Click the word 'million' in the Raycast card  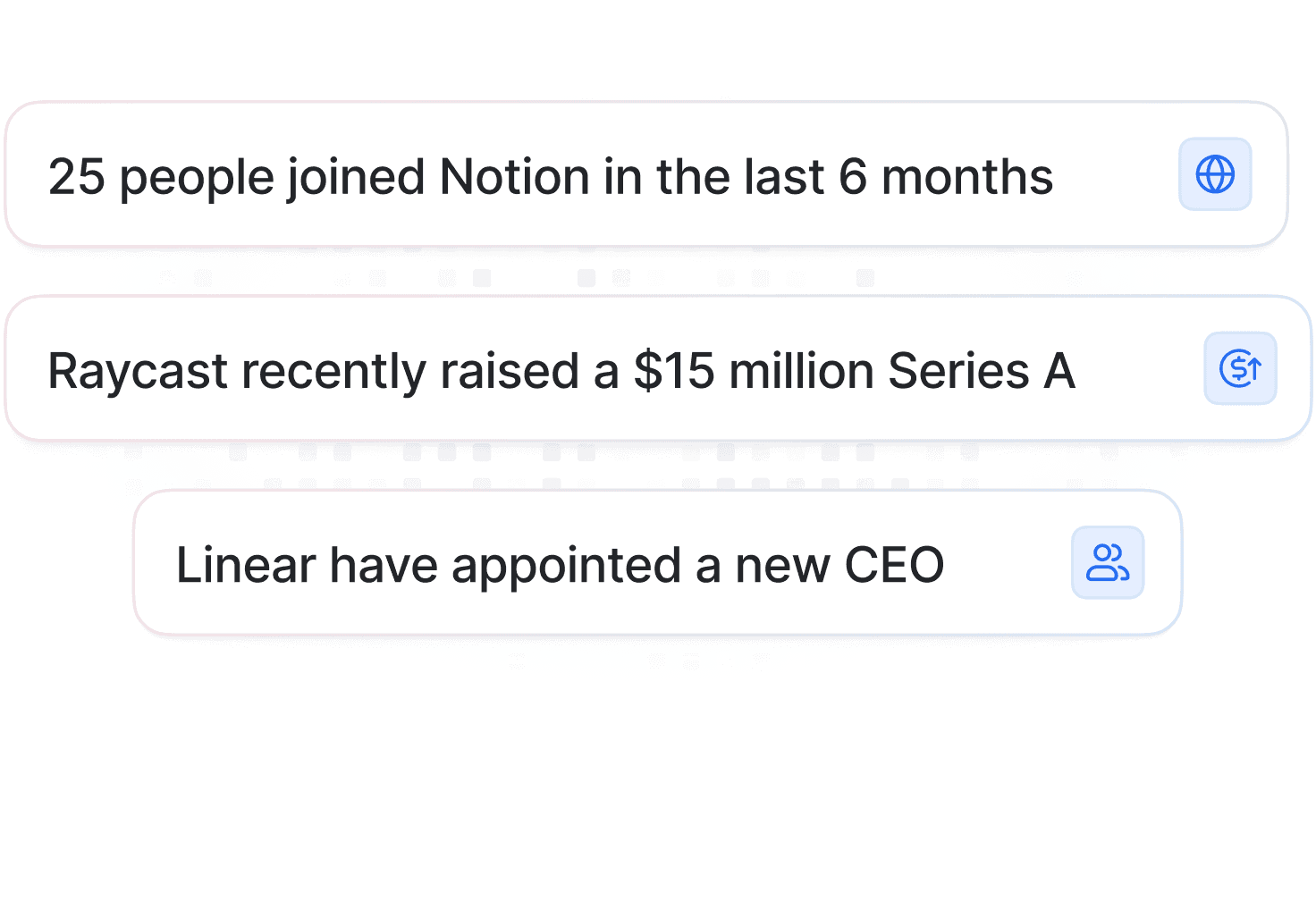point(801,372)
